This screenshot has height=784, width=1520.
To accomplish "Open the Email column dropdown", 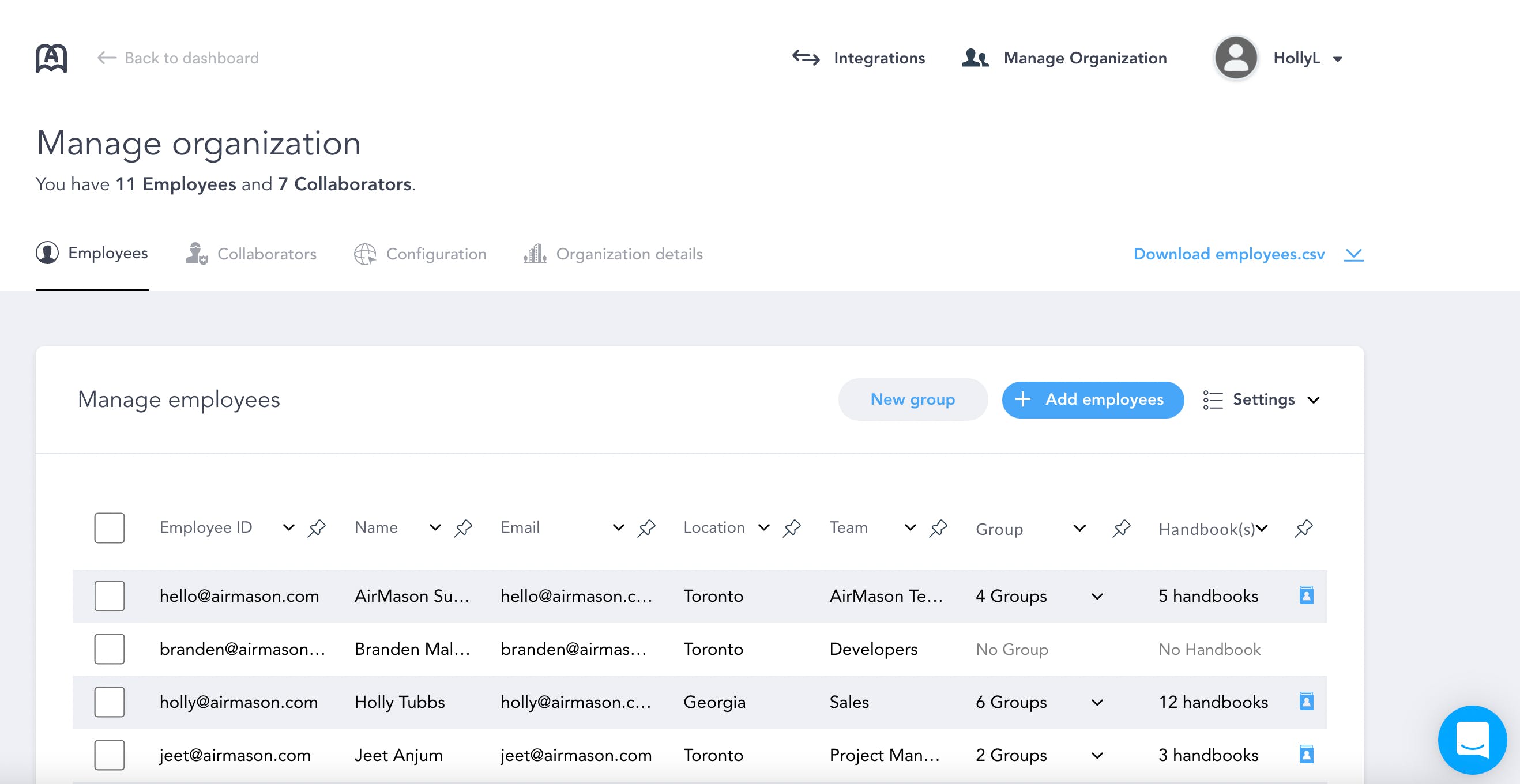I will tap(618, 527).
